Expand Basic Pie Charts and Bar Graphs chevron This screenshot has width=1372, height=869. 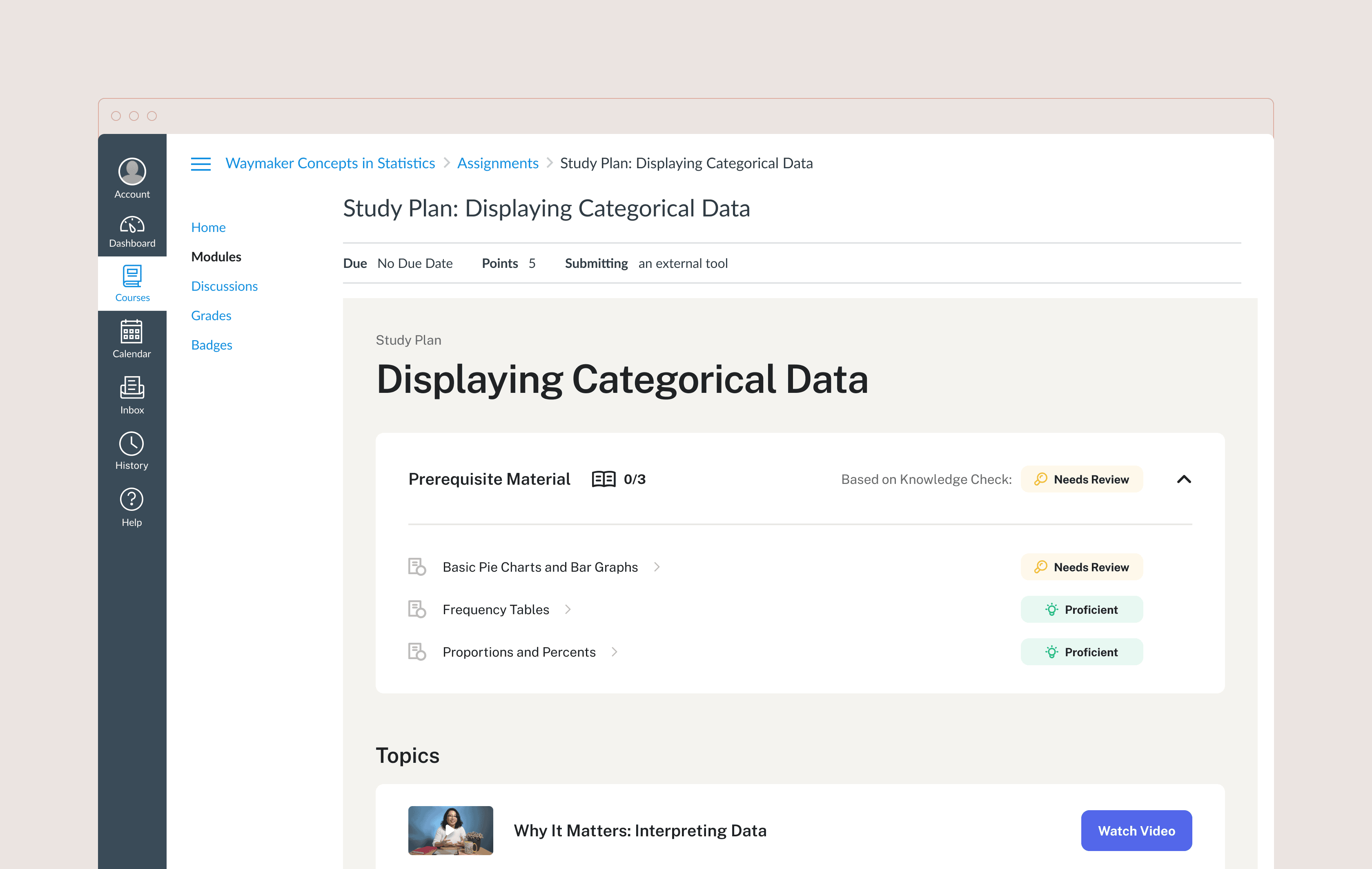tap(657, 567)
